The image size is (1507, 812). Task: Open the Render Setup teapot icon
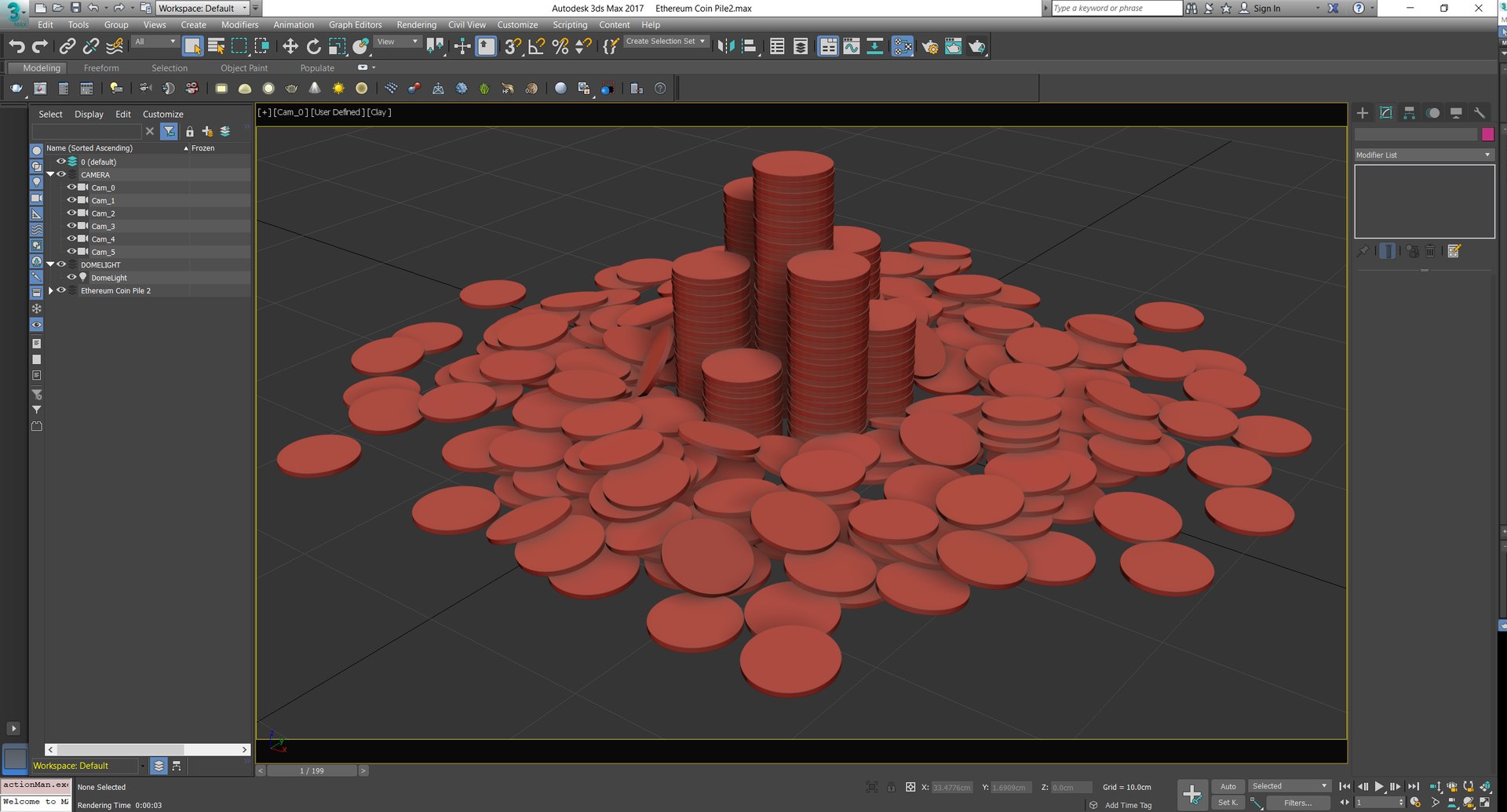pyautogui.click(x=930, y=47)
